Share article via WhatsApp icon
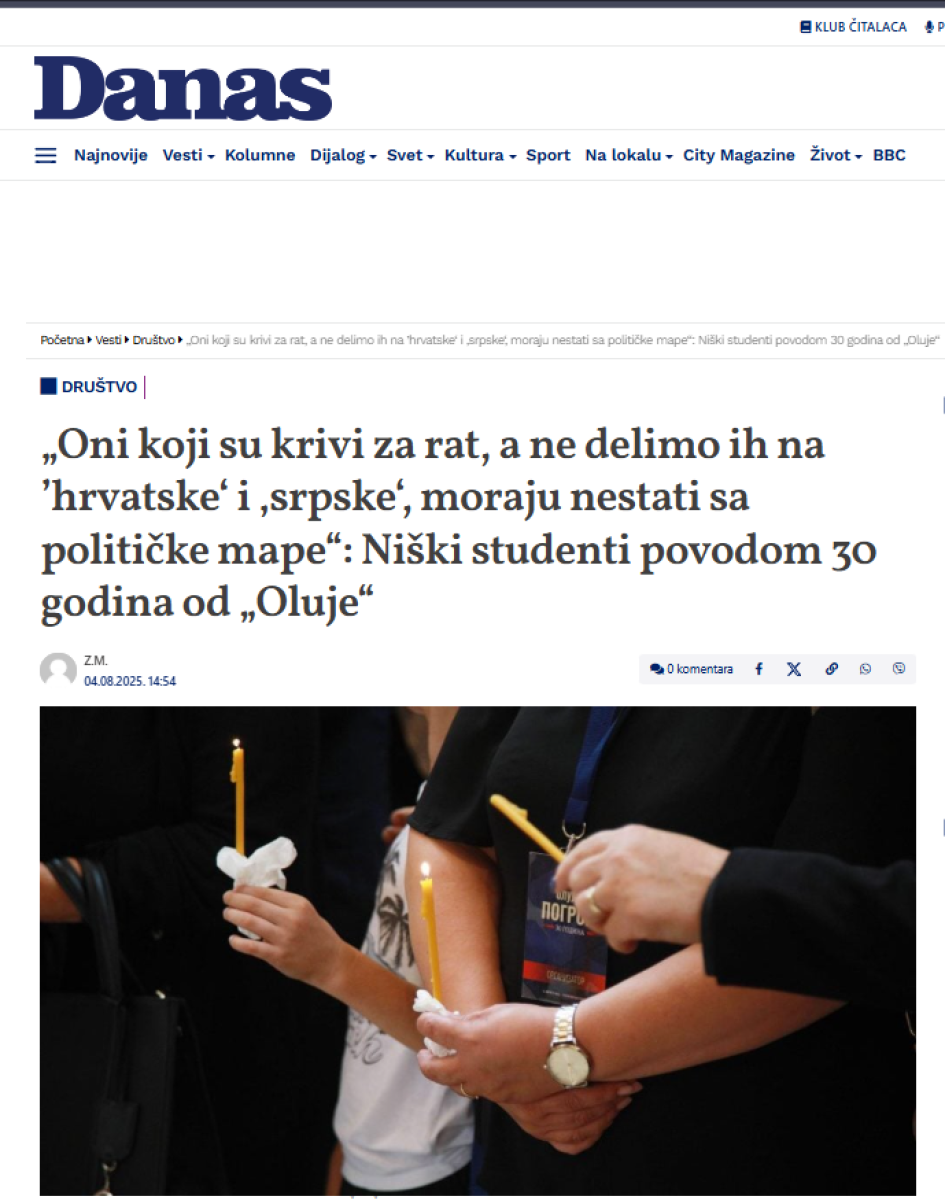945x1200 pixels. 865,669
